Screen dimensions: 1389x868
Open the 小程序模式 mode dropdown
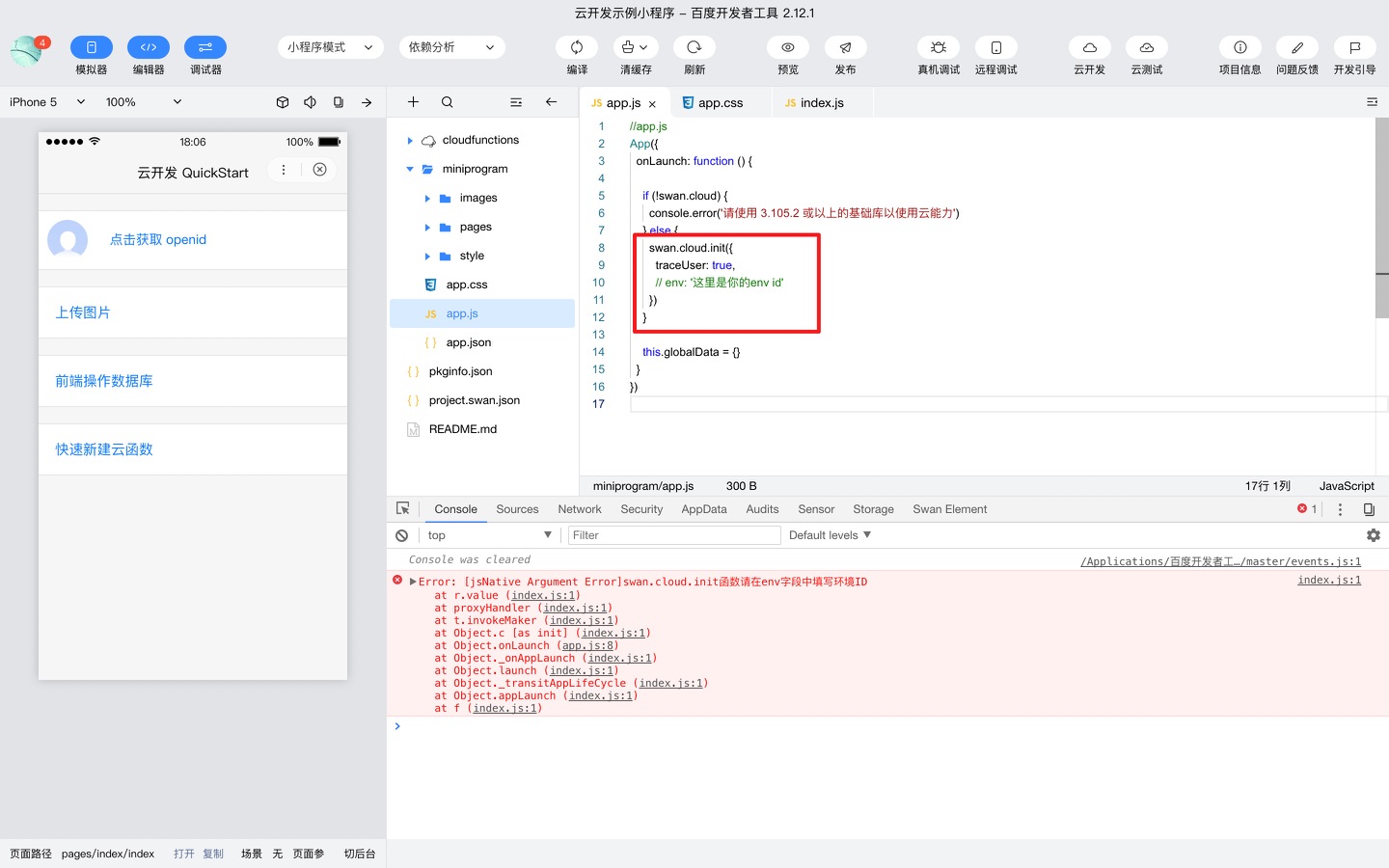330,47
